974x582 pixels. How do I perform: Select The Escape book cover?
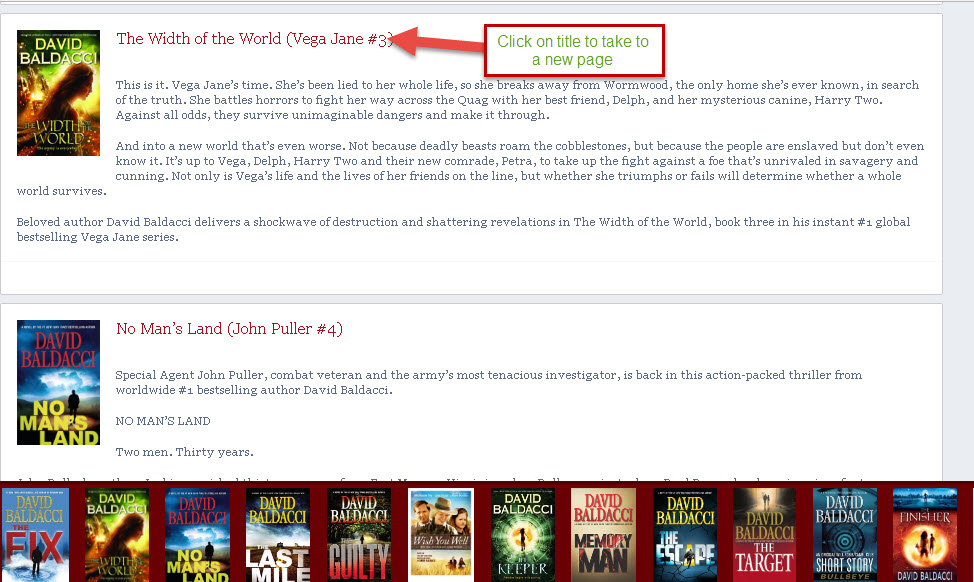[685, 535]
